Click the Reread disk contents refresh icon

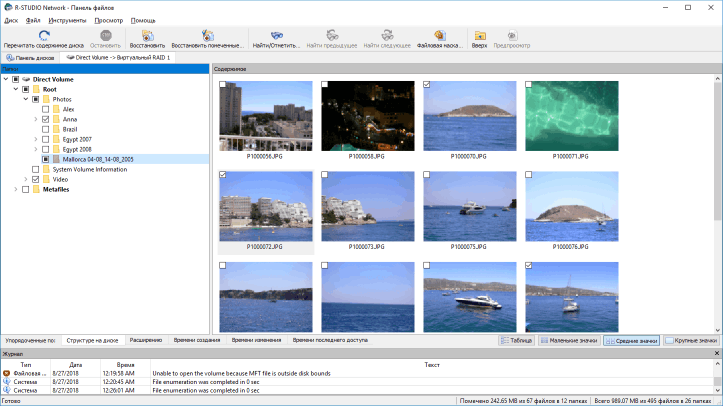(x=44, y=35)
